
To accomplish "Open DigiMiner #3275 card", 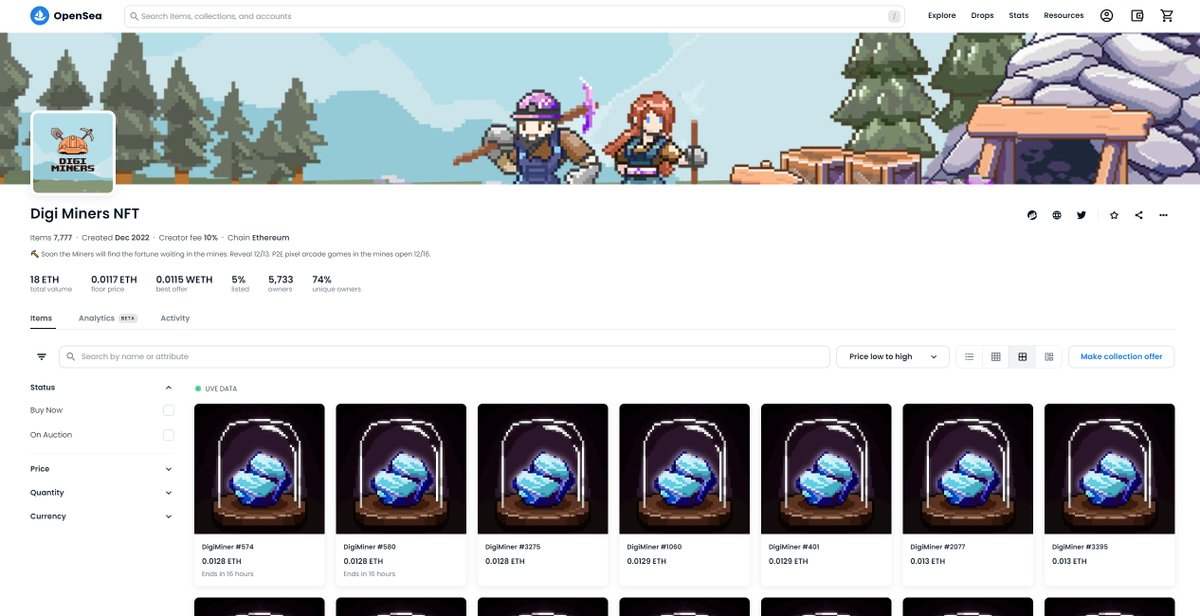I will coord(543,494).
